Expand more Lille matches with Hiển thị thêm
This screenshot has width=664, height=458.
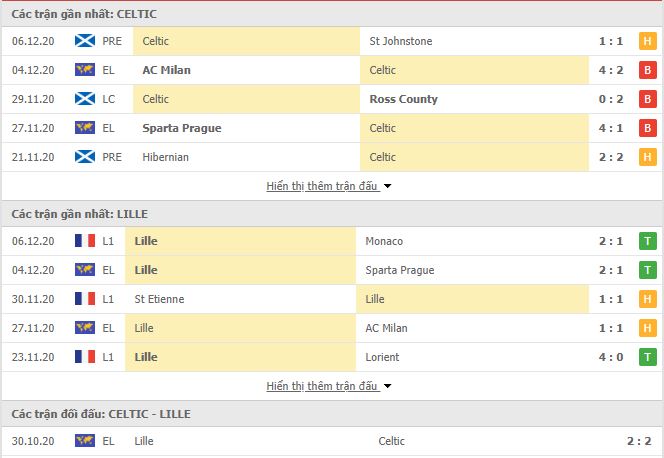[322, 386]
